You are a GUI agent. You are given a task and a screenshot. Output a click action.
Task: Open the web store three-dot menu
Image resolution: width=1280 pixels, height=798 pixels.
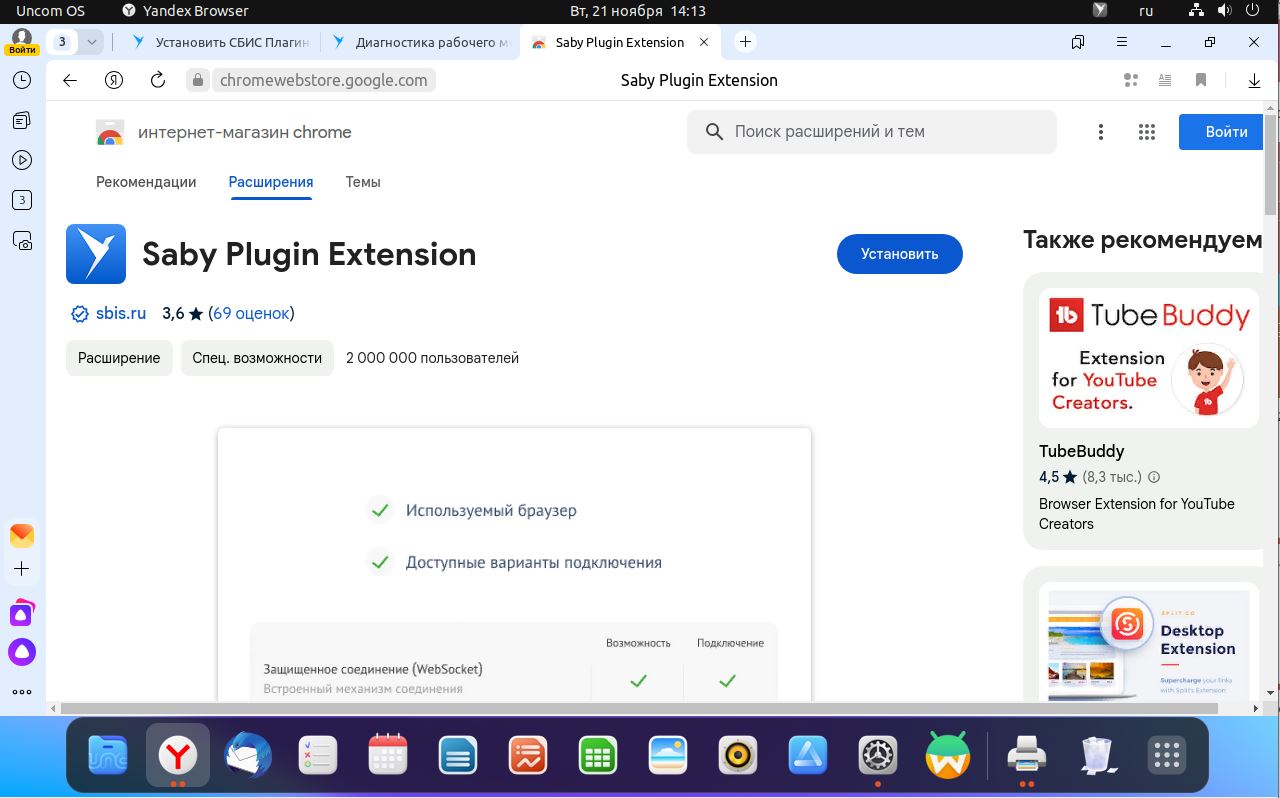(1101, 132)
